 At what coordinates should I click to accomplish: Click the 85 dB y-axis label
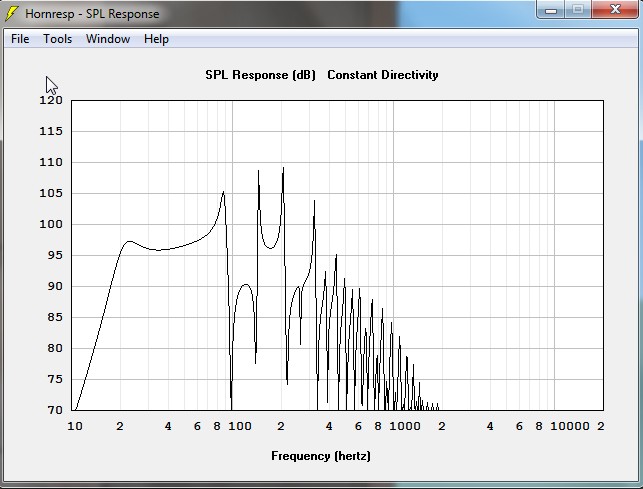point(55,317)
